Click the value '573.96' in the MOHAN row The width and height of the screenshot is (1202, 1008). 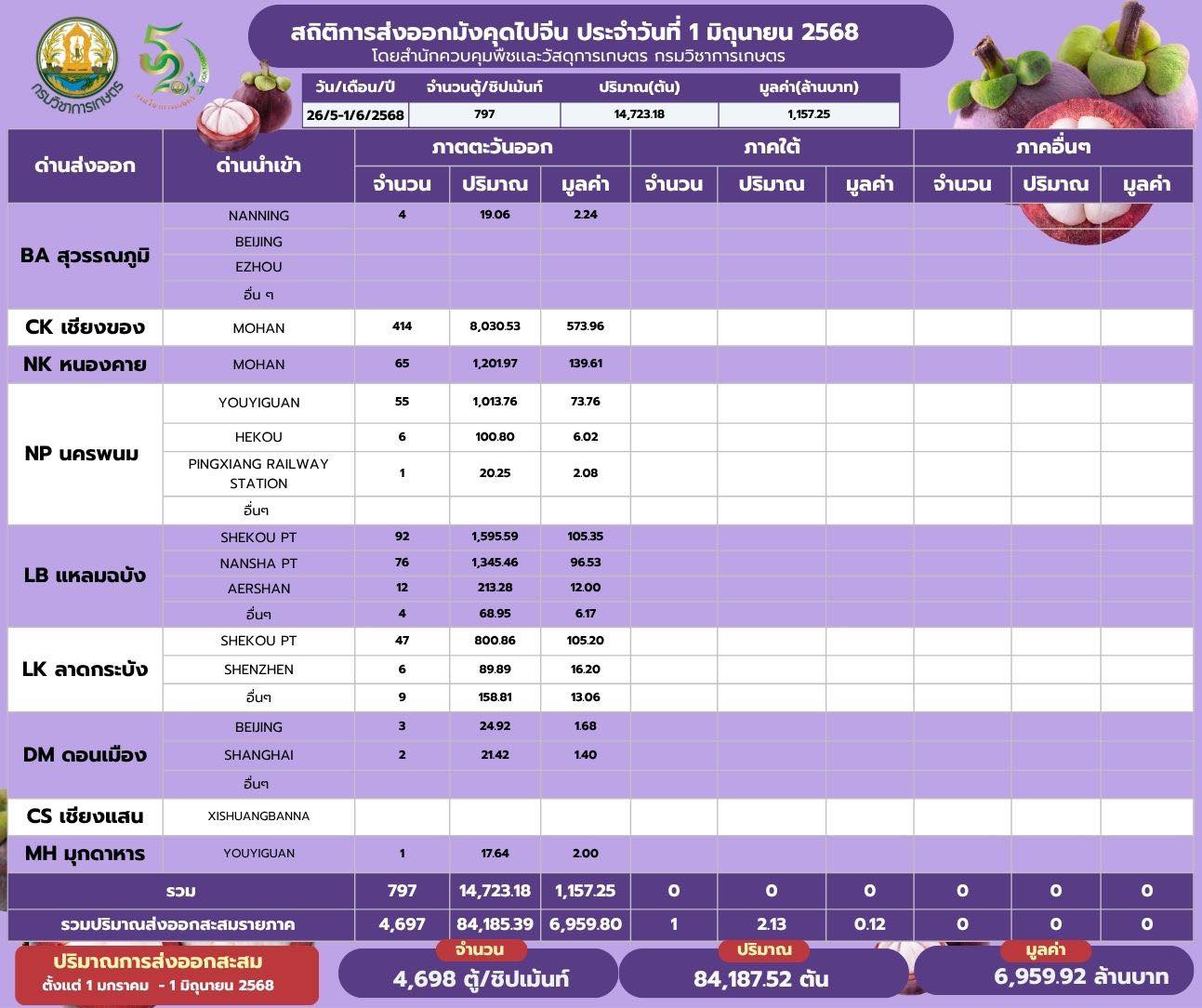pyautogui.click(x=585, y=326)
